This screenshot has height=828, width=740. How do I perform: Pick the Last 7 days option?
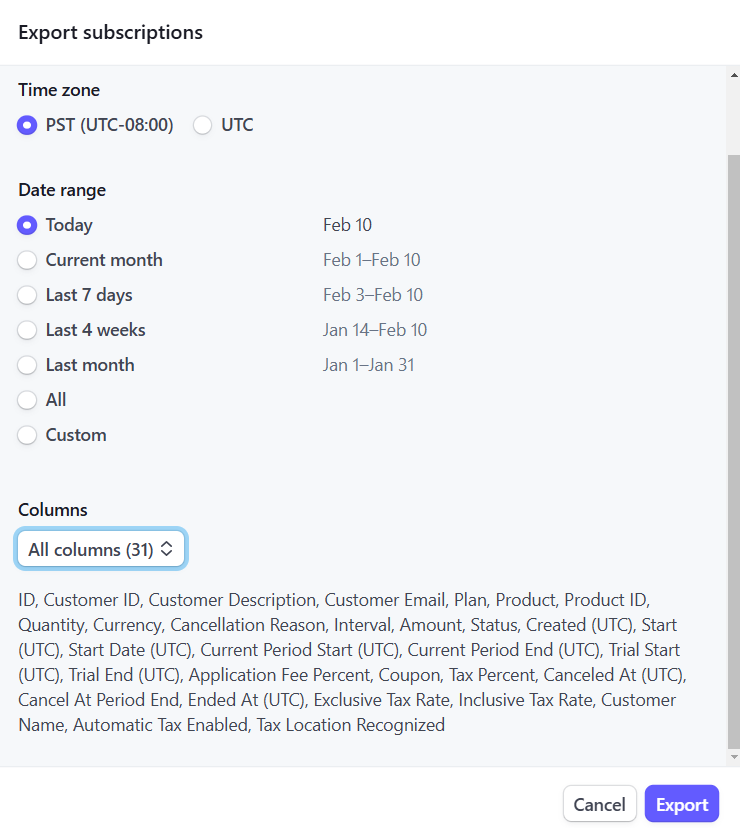27,295
